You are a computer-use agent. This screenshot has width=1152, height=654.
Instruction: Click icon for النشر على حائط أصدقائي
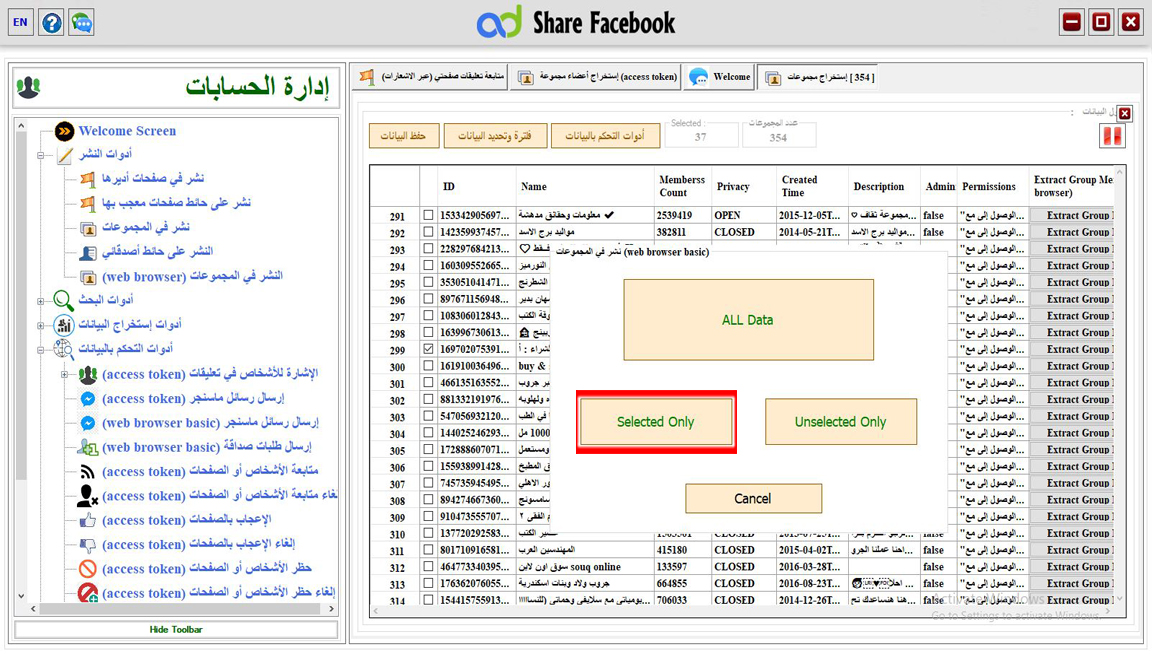point(88,253)
